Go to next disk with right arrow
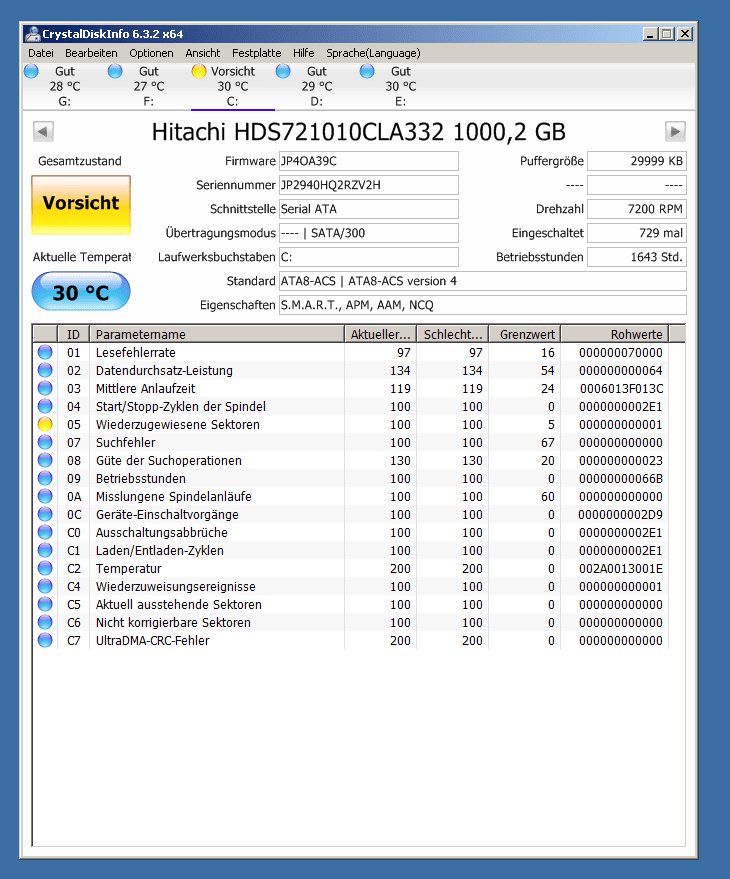Screen dimensions: 730x879 [x=675, y=132]
